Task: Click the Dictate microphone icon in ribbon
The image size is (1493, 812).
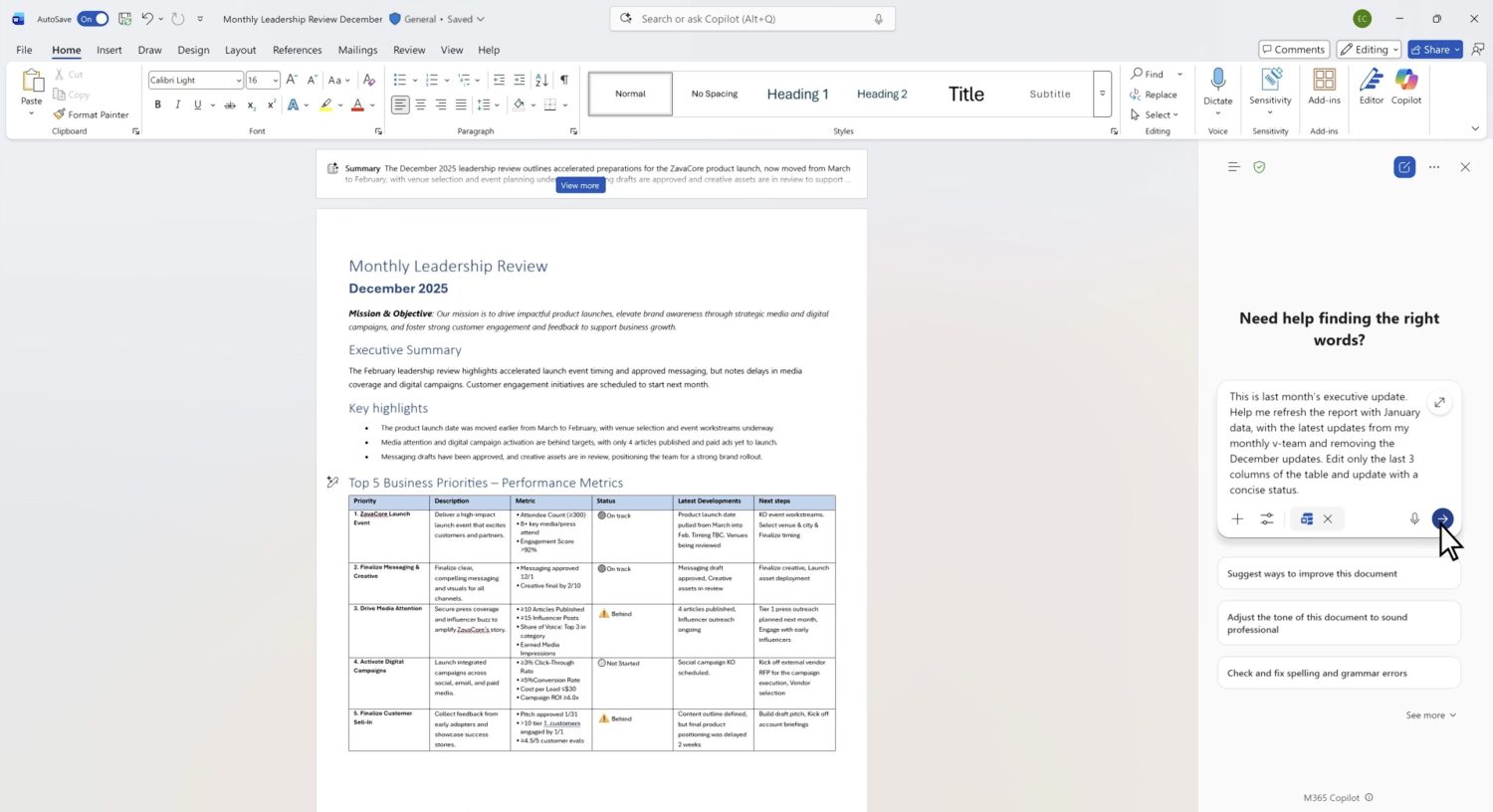Action: tap(1217, 81)
